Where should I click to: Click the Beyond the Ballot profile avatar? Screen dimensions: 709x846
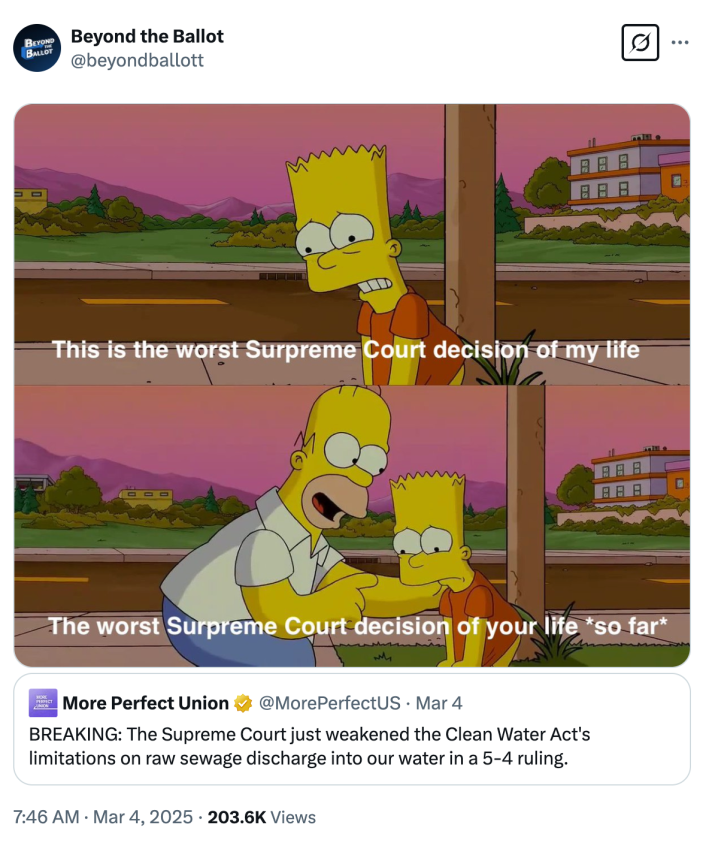[x=37, y=47]
